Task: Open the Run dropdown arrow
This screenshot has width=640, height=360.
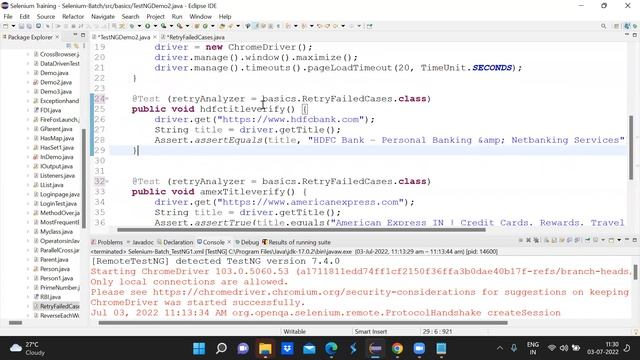Action: click(x=155, y=26)
